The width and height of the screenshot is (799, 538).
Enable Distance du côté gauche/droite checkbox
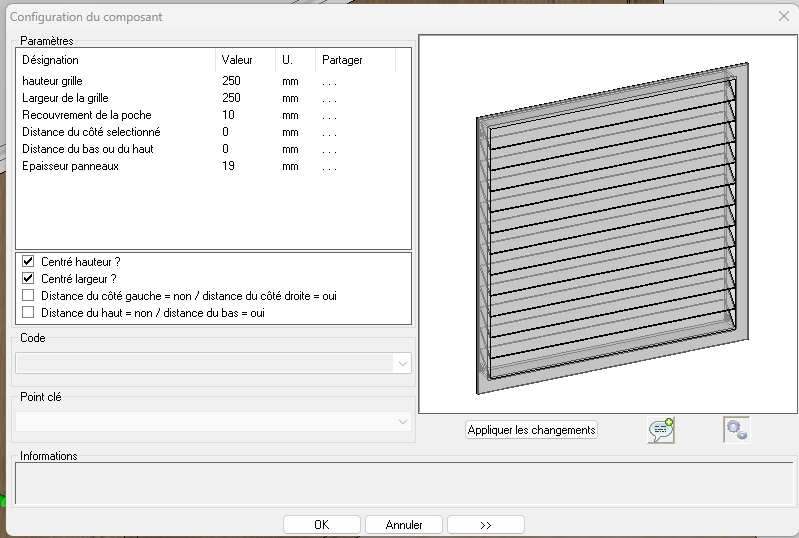pos(28,295)
